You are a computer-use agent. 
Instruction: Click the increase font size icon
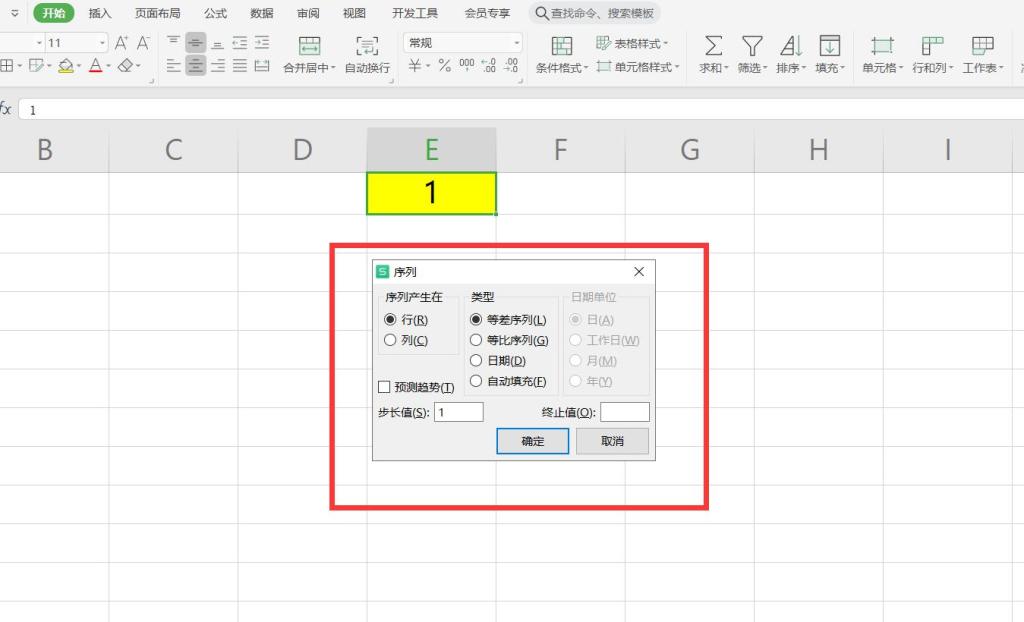tap(121, 43)
